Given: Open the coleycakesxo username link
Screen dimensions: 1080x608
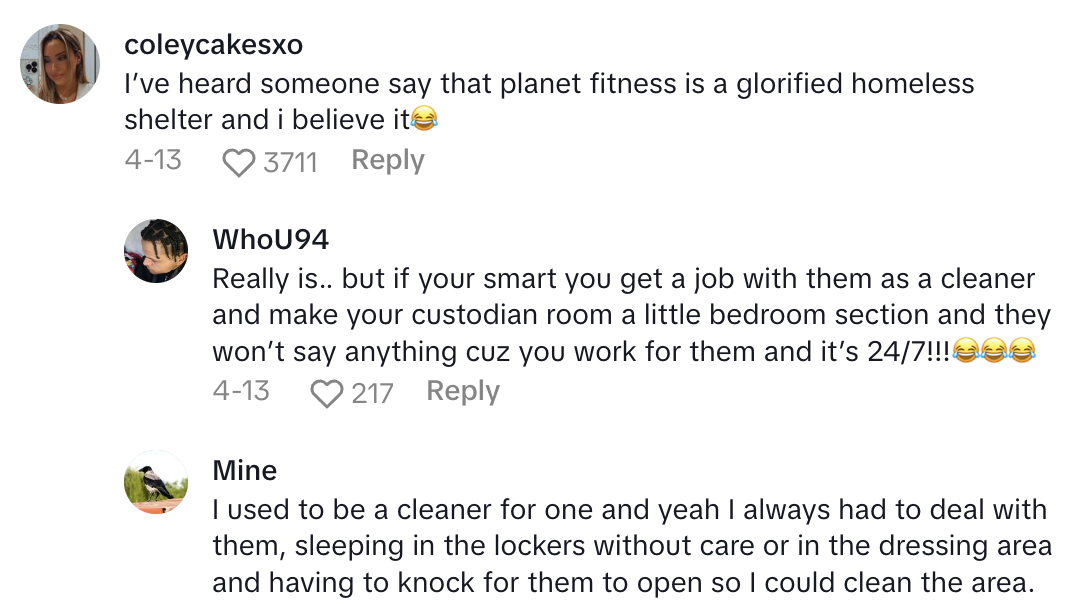Looking at the screenshot, I should point(213,45).
